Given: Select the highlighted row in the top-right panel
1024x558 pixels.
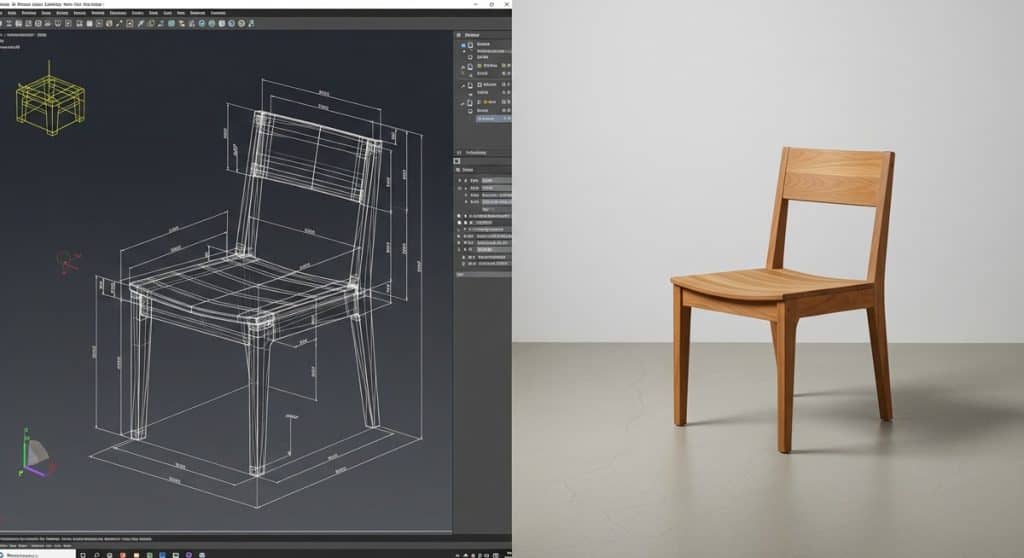Looking at the screenshot, I should tap(494, 119).
